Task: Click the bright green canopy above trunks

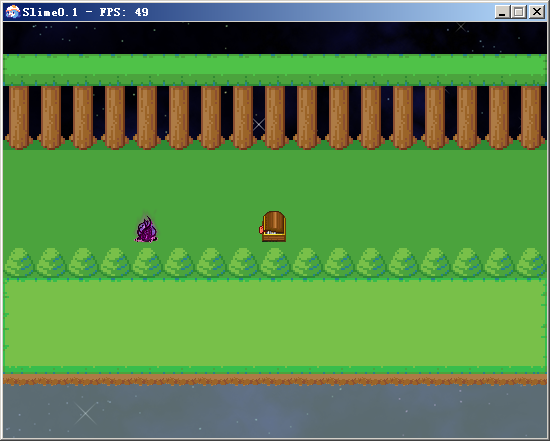Action: pyautogui.click(x=275, y=69)
